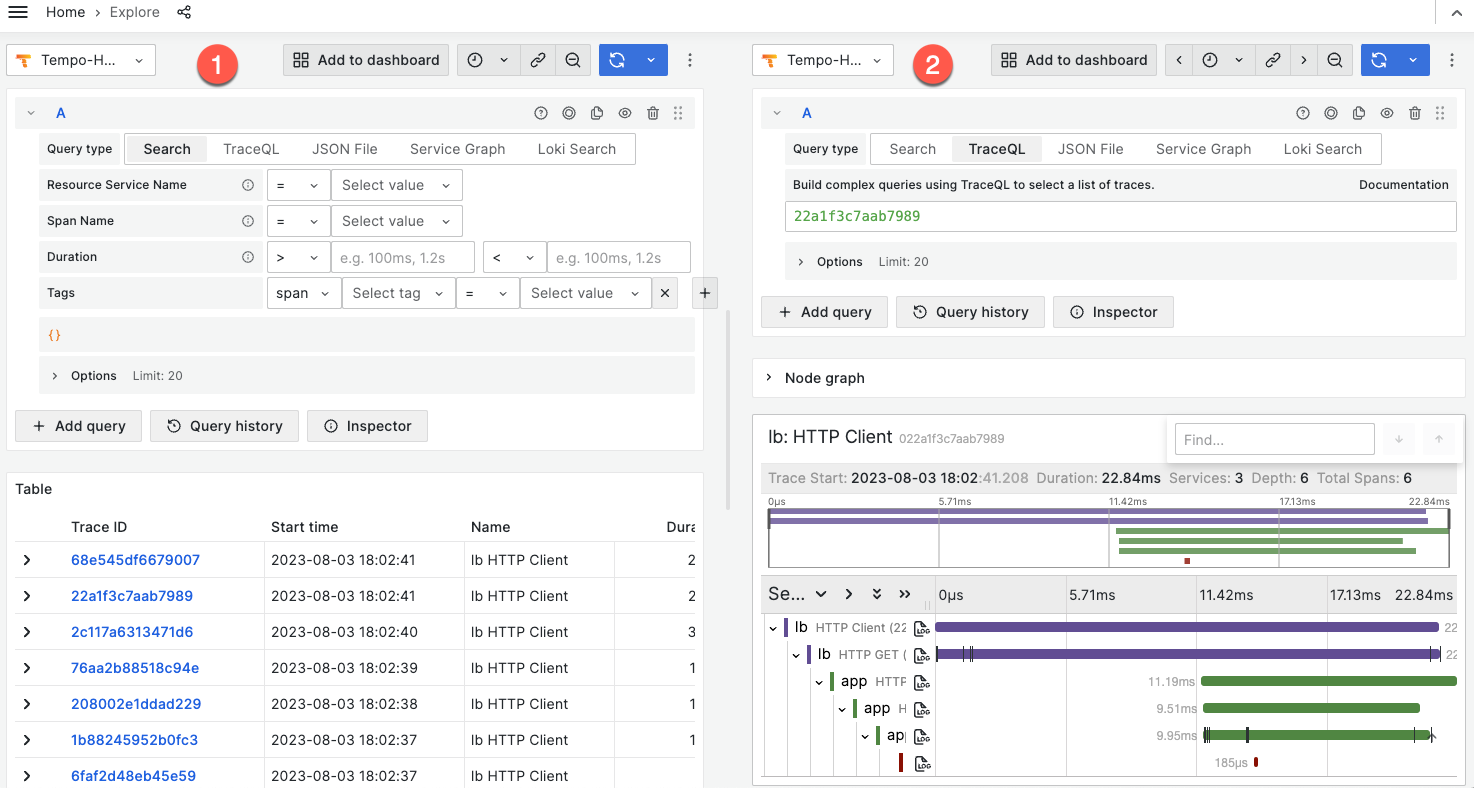Hide response using the eye icon in pane 2

tap(1387, 113)
